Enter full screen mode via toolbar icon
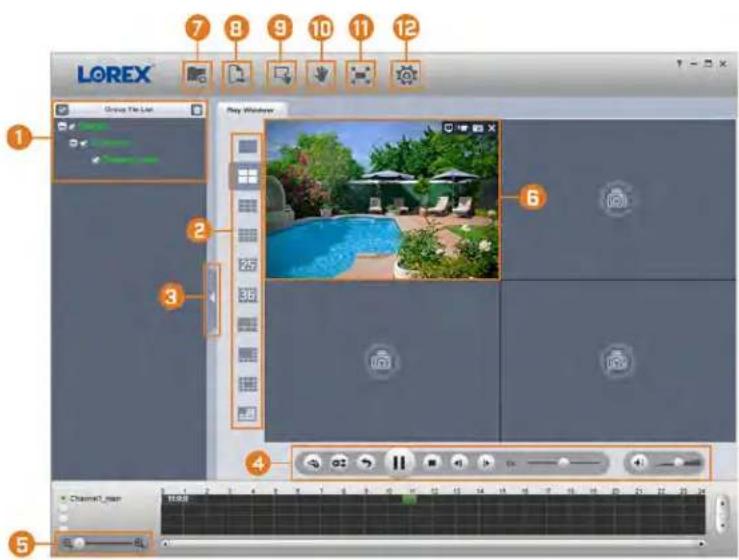 coord(360,75)
